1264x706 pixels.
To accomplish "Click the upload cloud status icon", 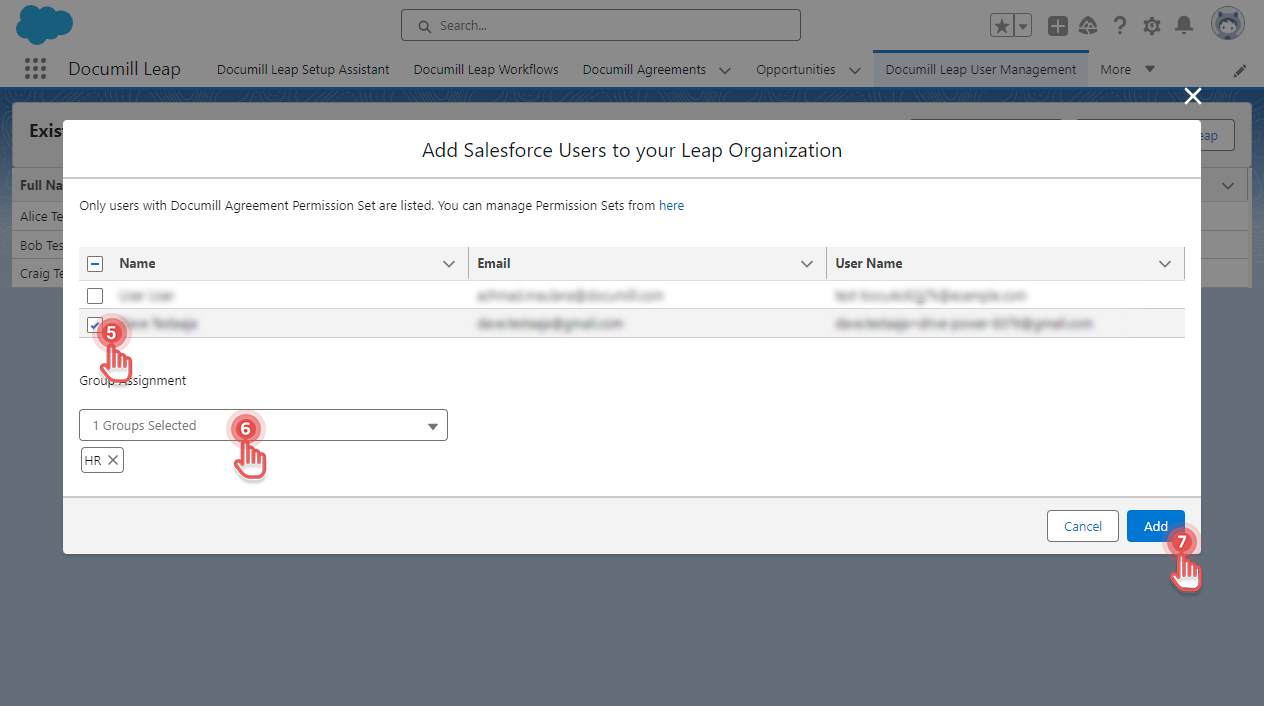I will point(1088,25).
